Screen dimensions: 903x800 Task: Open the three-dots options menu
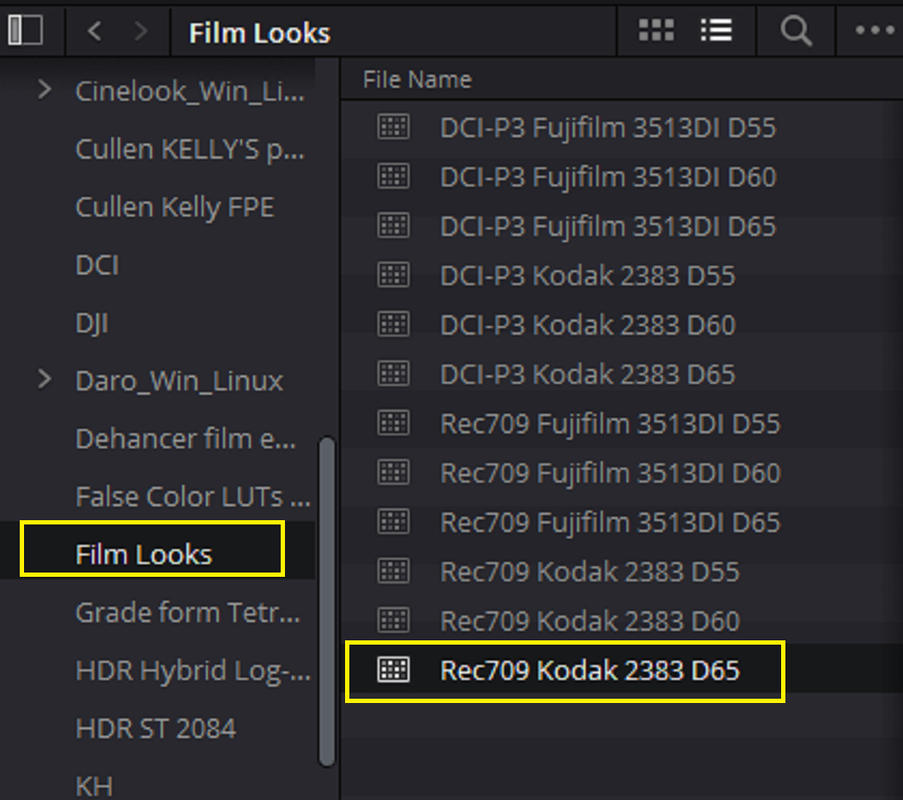coord(874,30)
